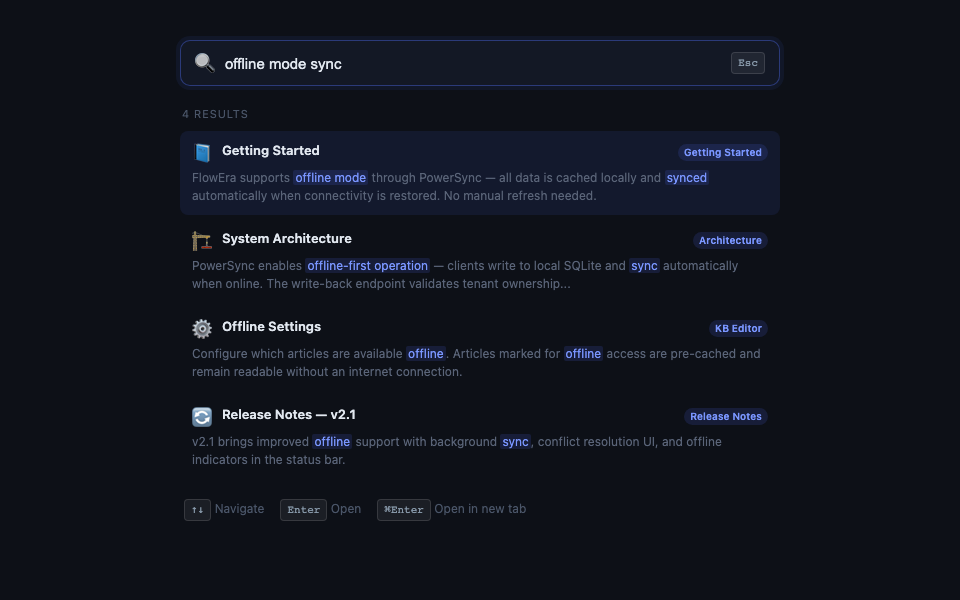Click the Enter key Open hint
Image resolution: width=960 pixels, height=600 pixels.
click(303, 510)
